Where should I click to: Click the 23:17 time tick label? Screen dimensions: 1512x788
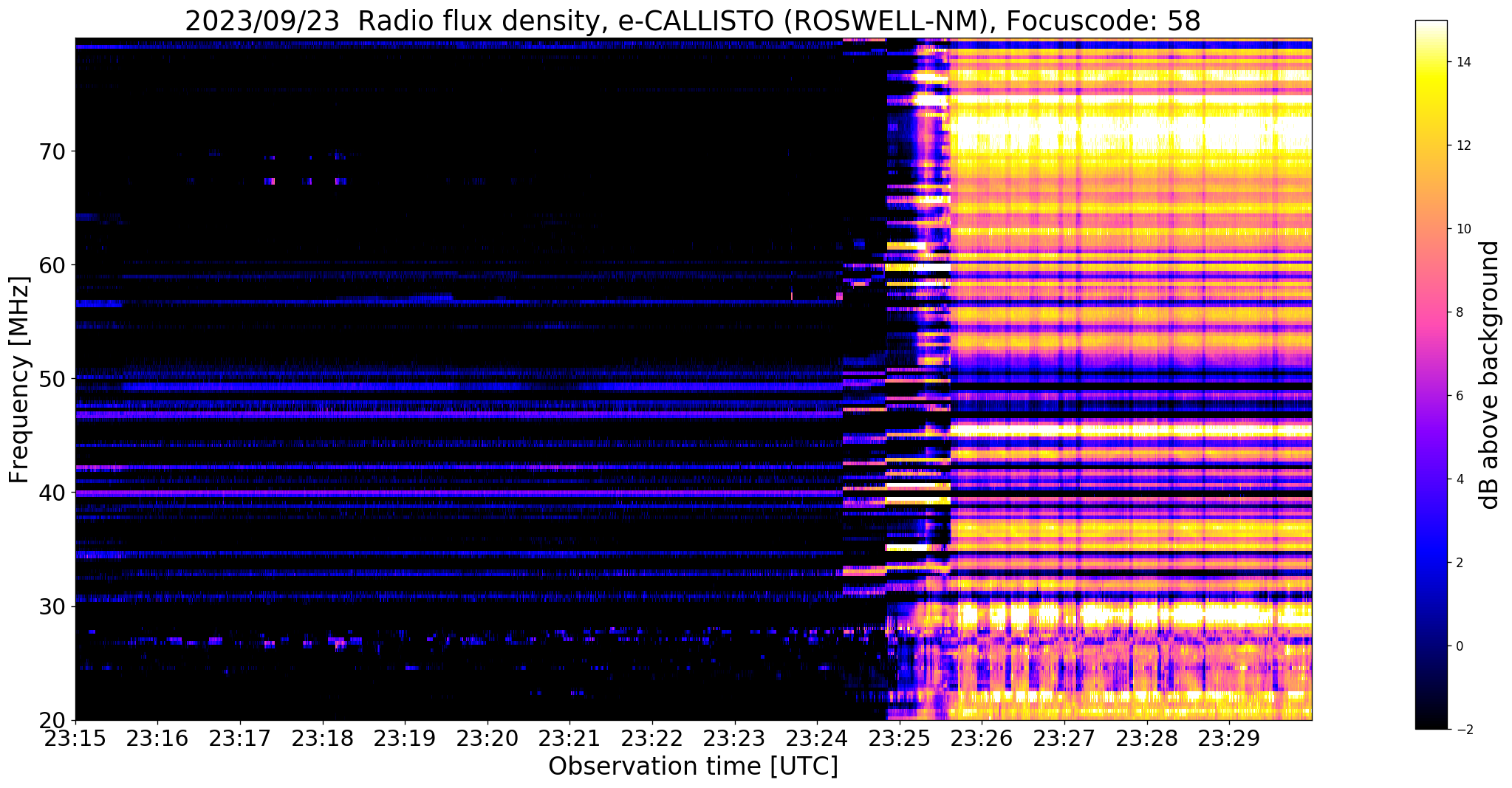(x=240, y=738)
